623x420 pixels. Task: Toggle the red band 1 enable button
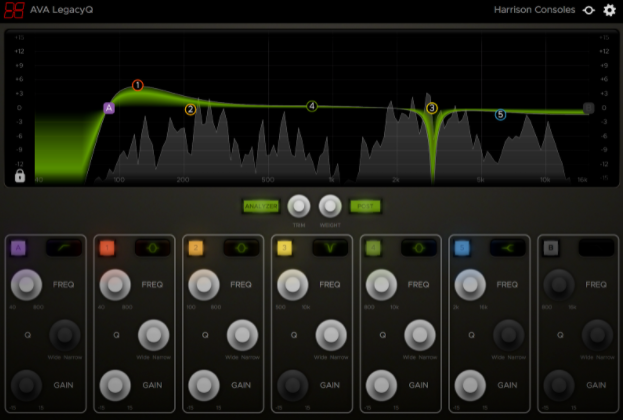click(107, 248)
